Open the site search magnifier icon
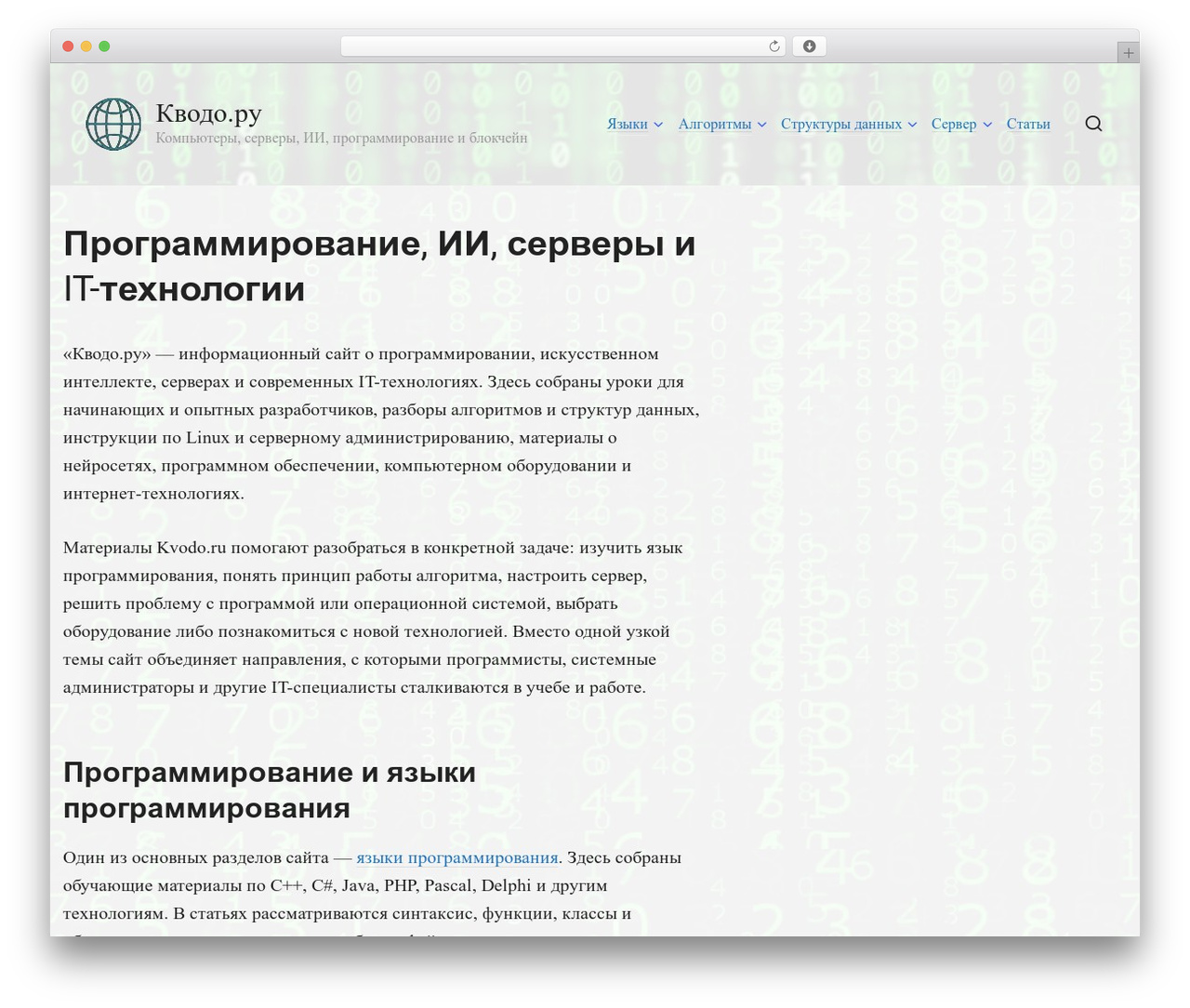 coord(1093,124)
